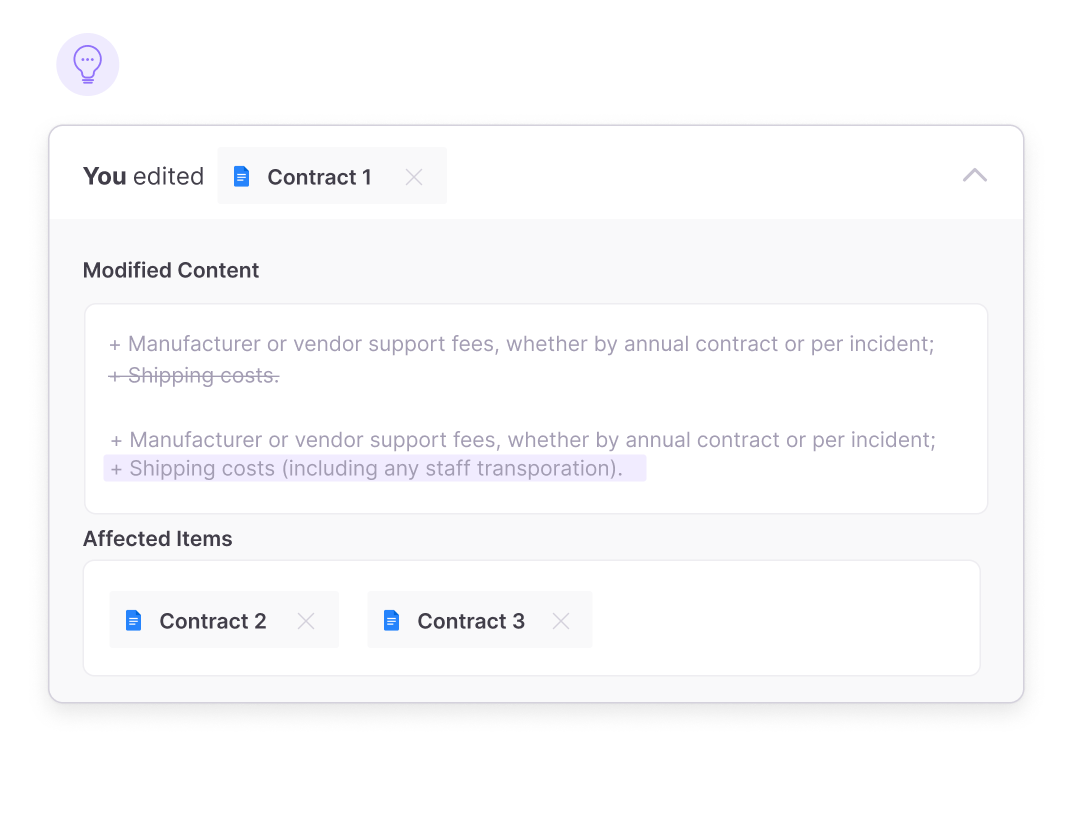Click the Contract 3 document icon
Screen dimensions: 1070x826
[391, 621]
